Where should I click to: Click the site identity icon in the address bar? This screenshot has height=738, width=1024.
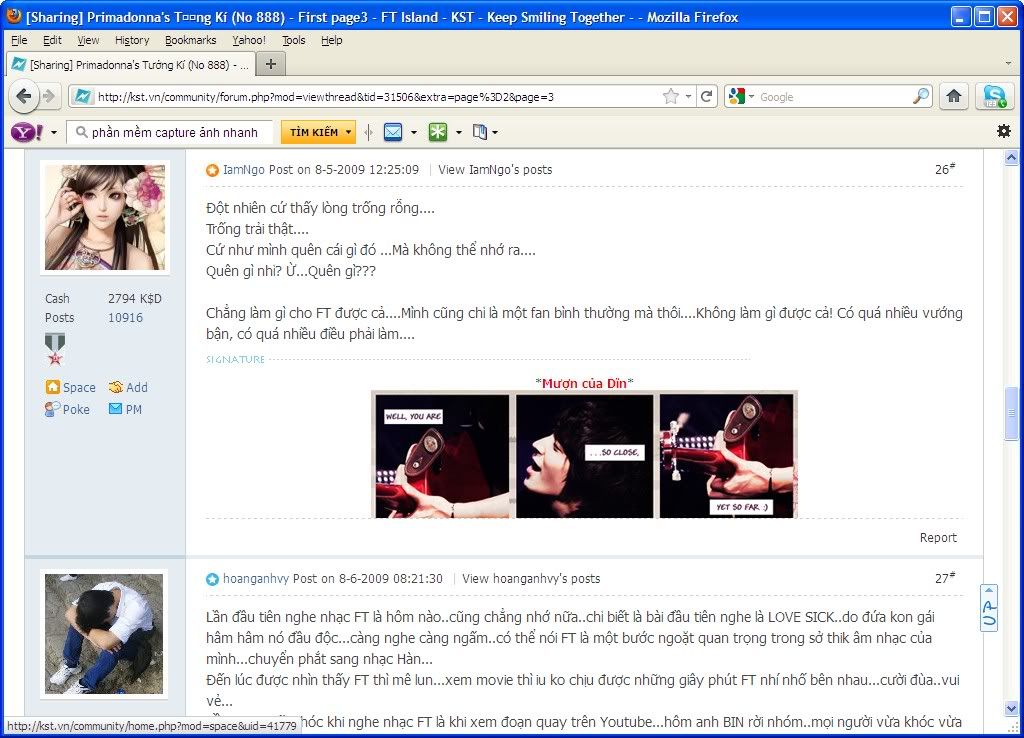(x=83, y=97)
